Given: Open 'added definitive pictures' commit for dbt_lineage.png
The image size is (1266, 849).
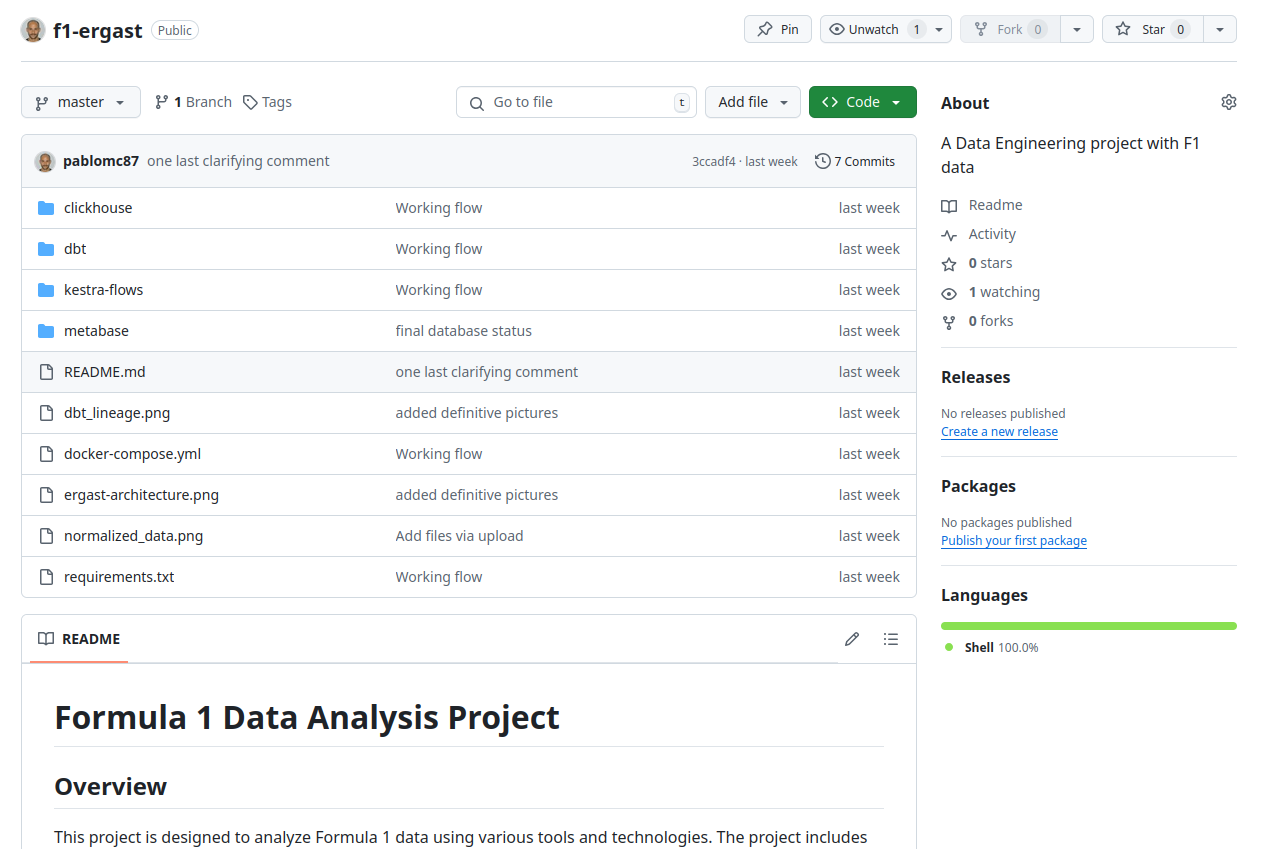Looking at the screenshot, I should [476, 413].
